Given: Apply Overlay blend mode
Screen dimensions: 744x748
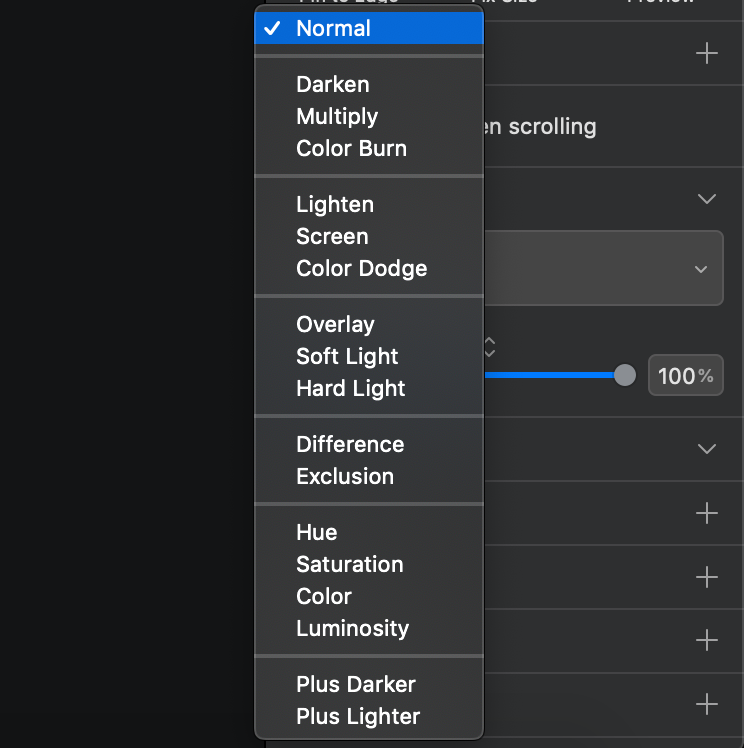Looking at the screenshot, I should [x=335, y=324].
